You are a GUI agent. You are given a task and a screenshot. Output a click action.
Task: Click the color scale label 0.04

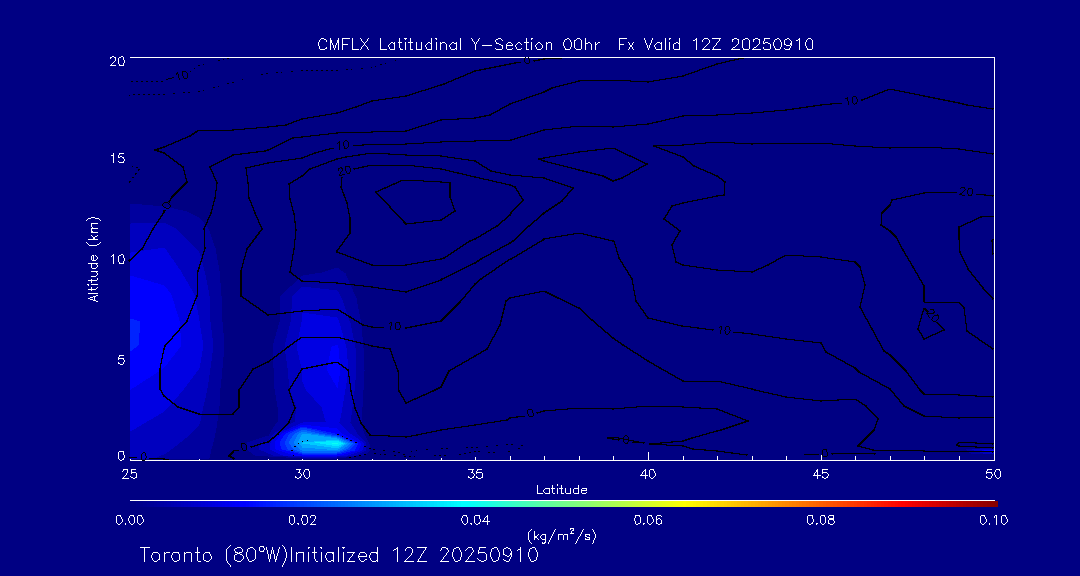point(475,520)
